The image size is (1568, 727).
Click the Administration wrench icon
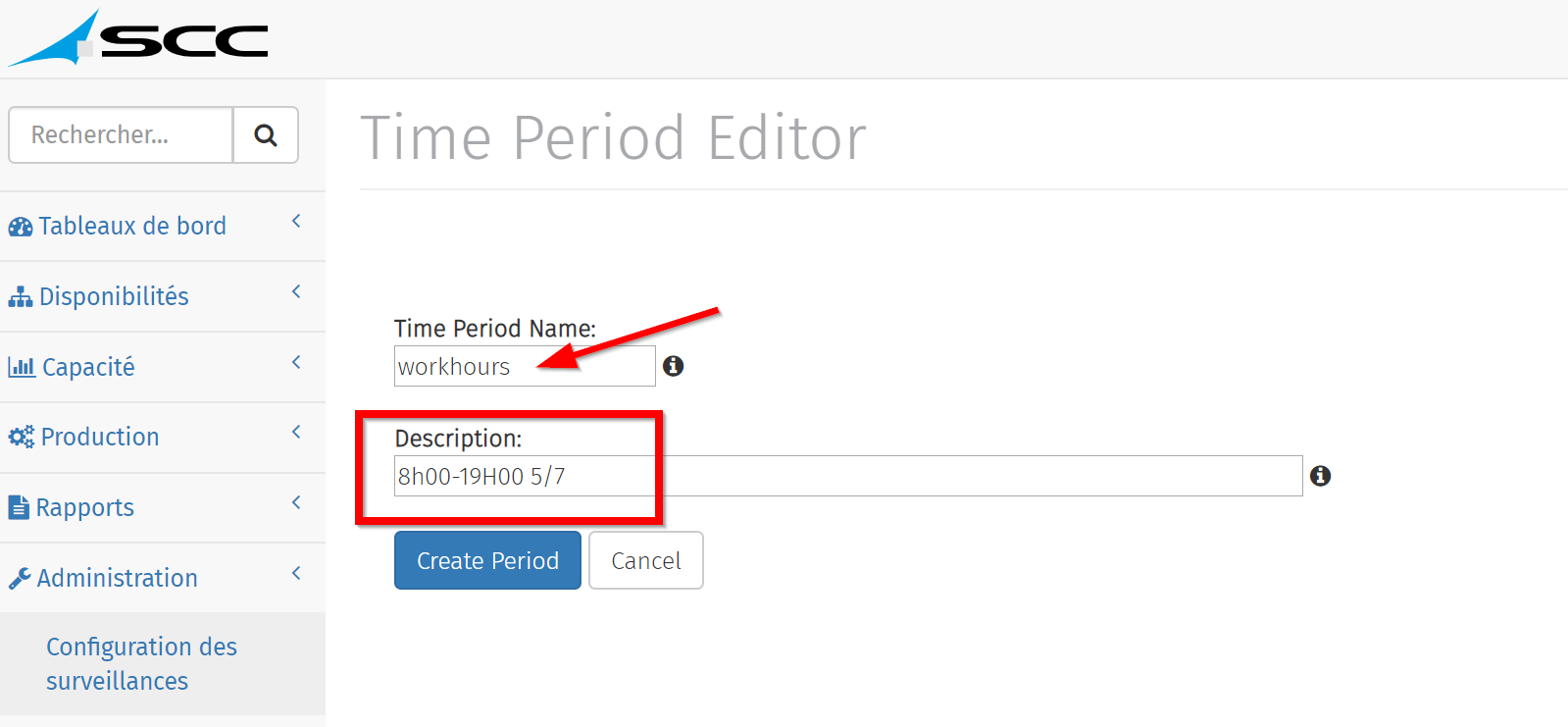click(x=20, y=578)
